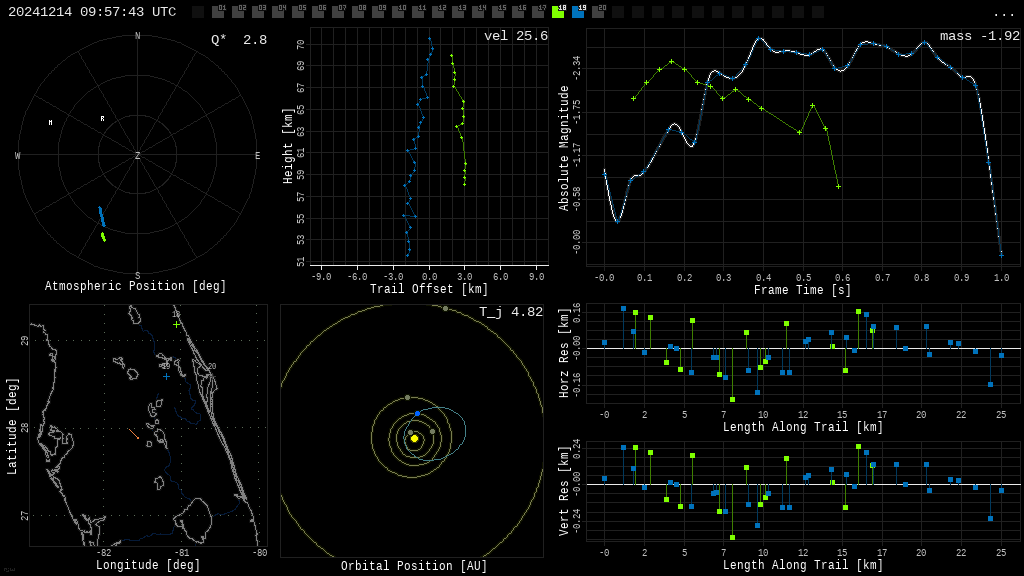Click the timestamp 20241214 09:57:43 UTC

pos(92,12)
